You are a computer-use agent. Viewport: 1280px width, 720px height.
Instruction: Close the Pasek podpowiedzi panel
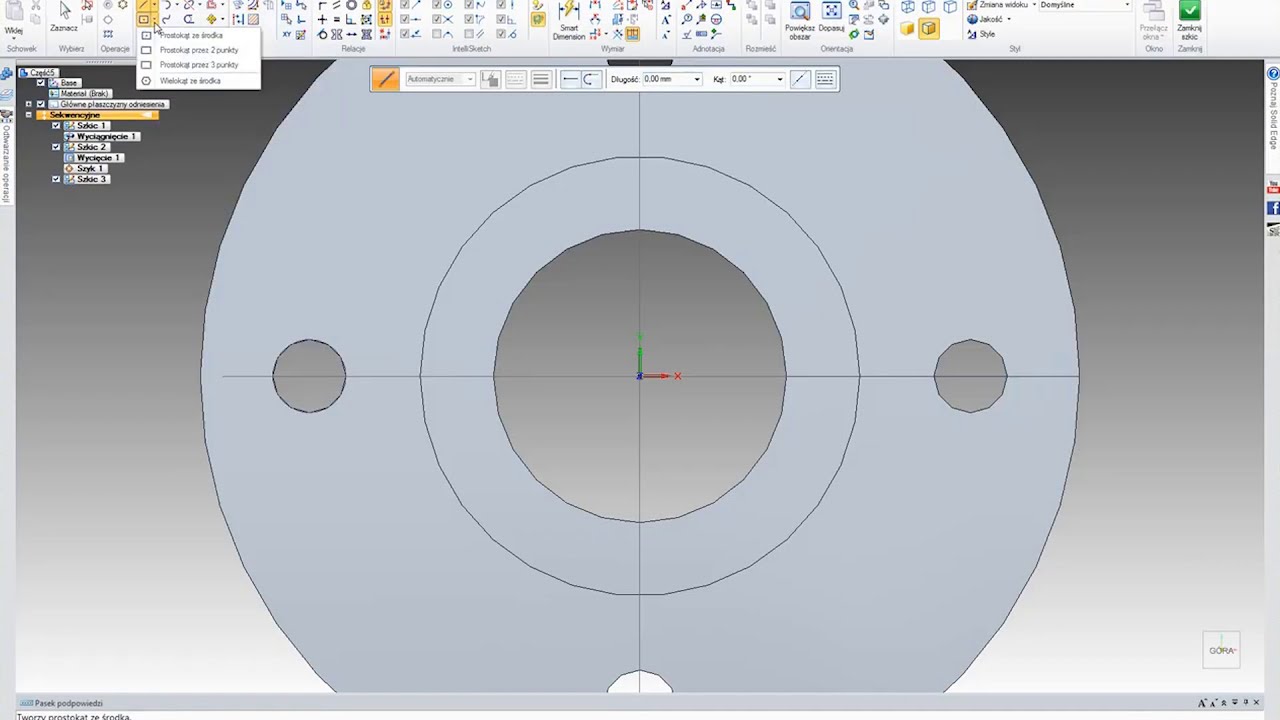(1257, 703)
